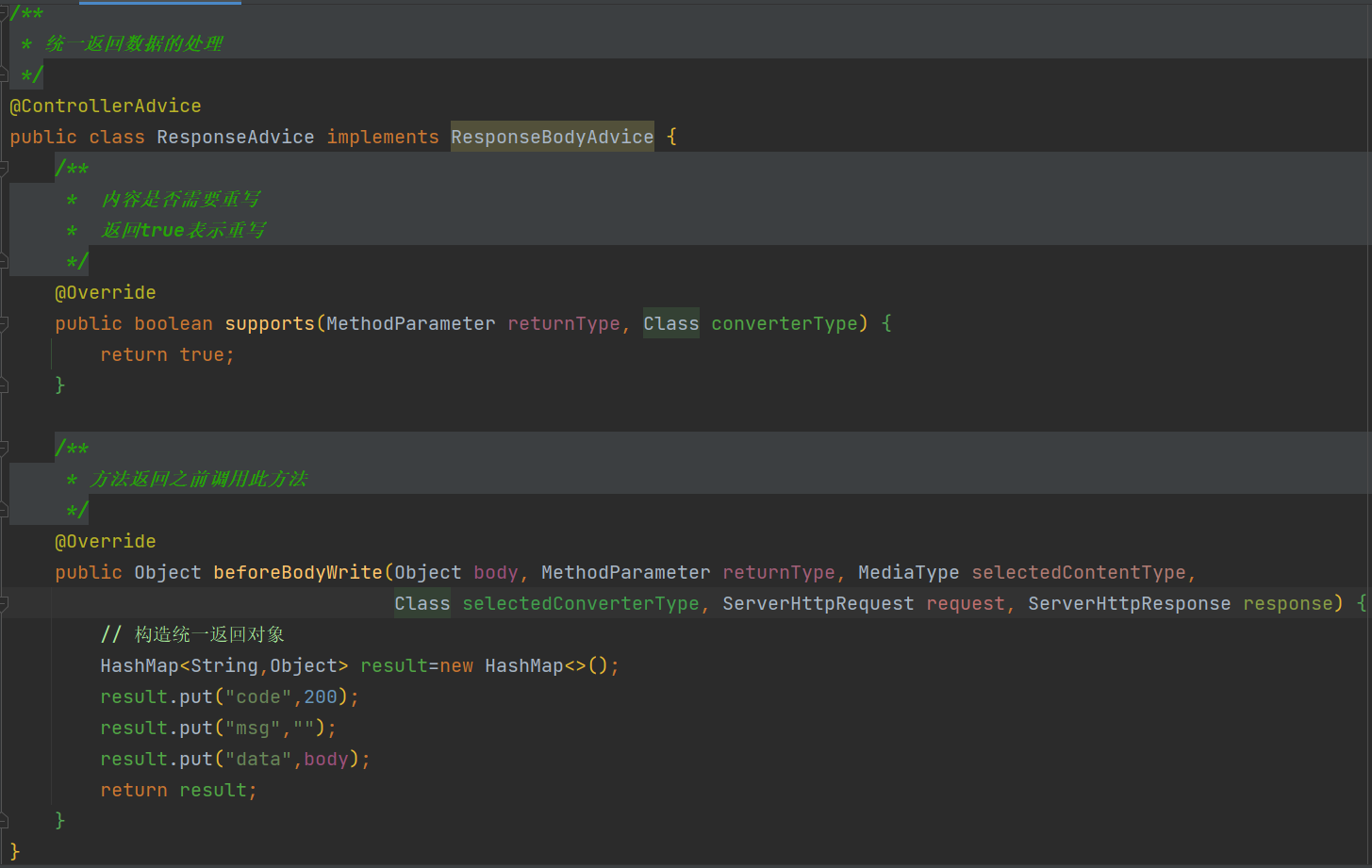Click highlighted 'Class' before converterType

point(671,323)
